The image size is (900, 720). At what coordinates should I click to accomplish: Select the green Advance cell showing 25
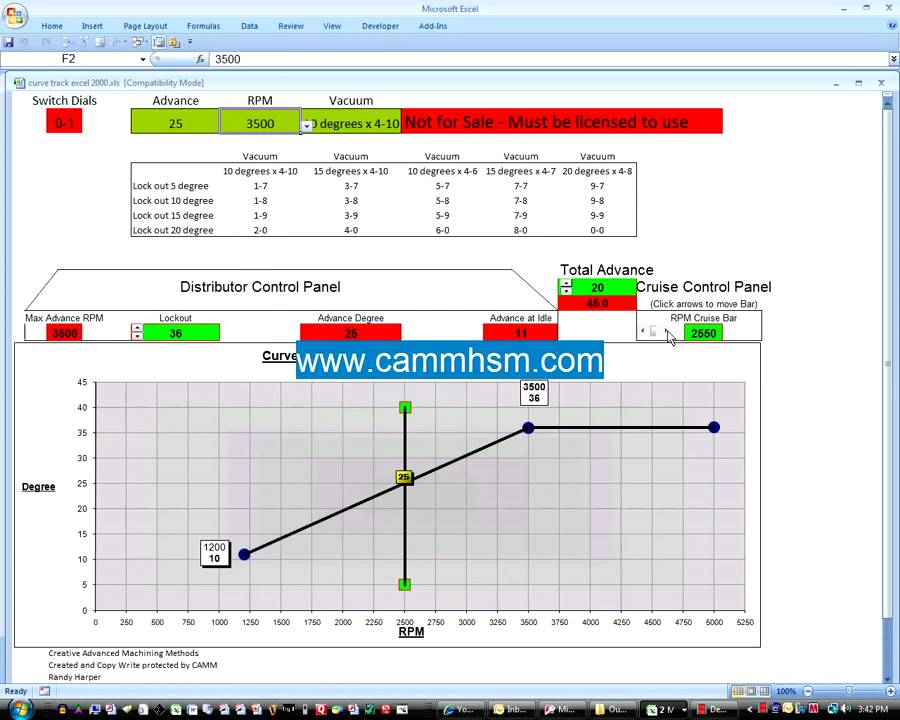click(175, 121)
